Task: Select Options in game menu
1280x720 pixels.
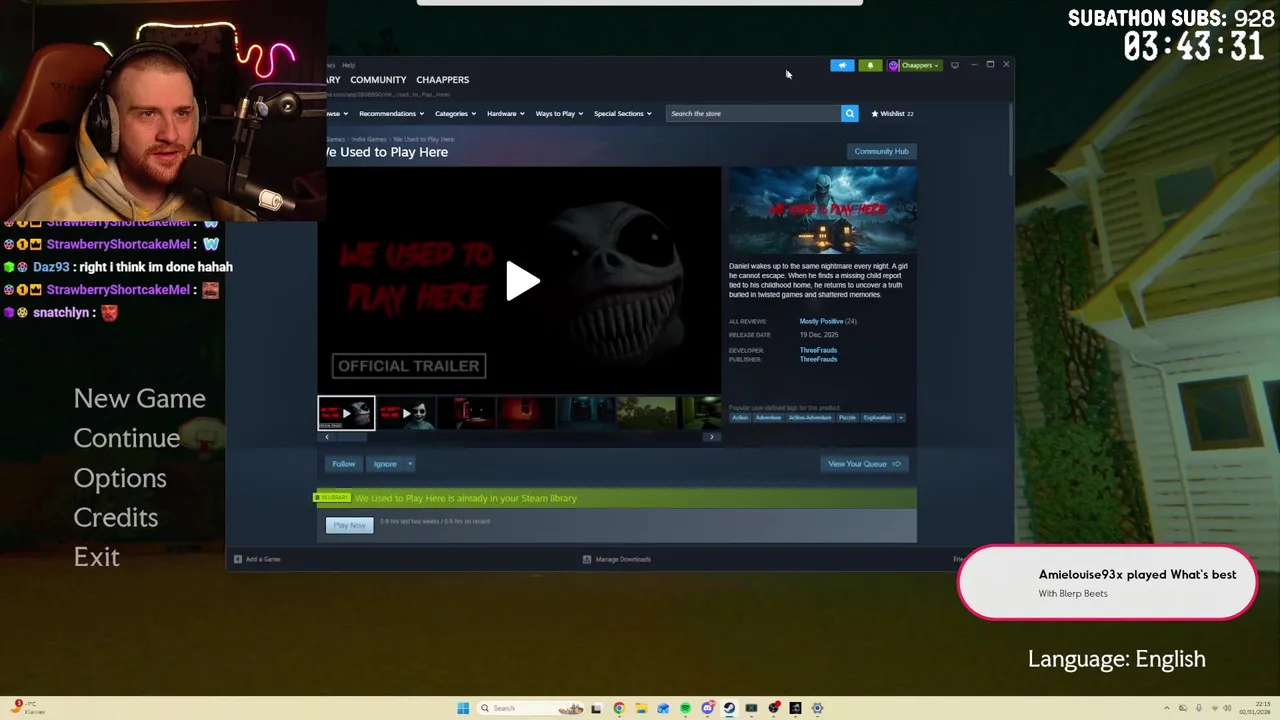Action: click(x=119, y=478)
